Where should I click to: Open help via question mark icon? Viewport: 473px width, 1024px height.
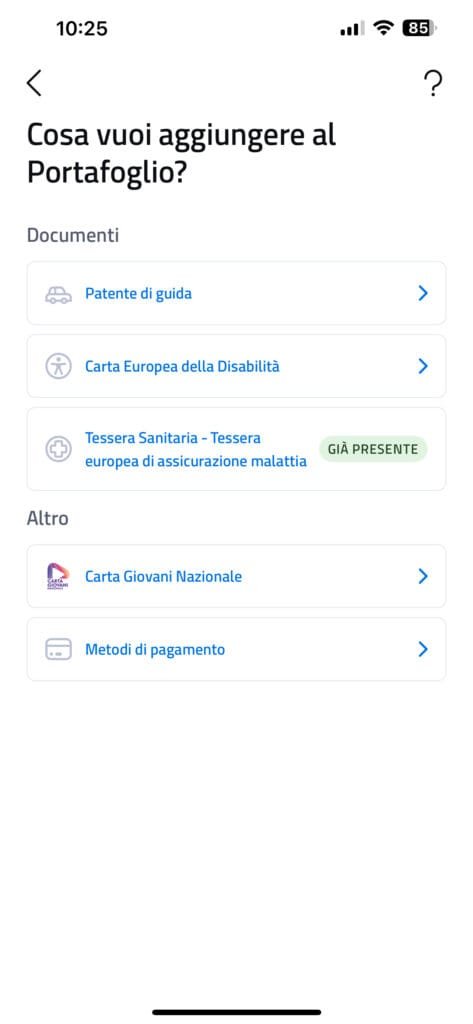pyautogui.click(x=432, y=84)
